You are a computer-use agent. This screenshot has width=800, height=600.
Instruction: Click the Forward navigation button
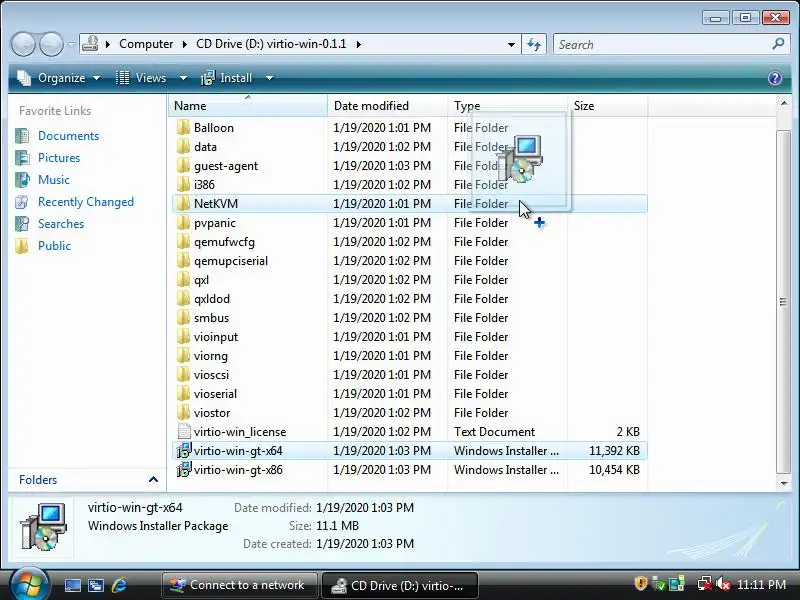(52, 44)
